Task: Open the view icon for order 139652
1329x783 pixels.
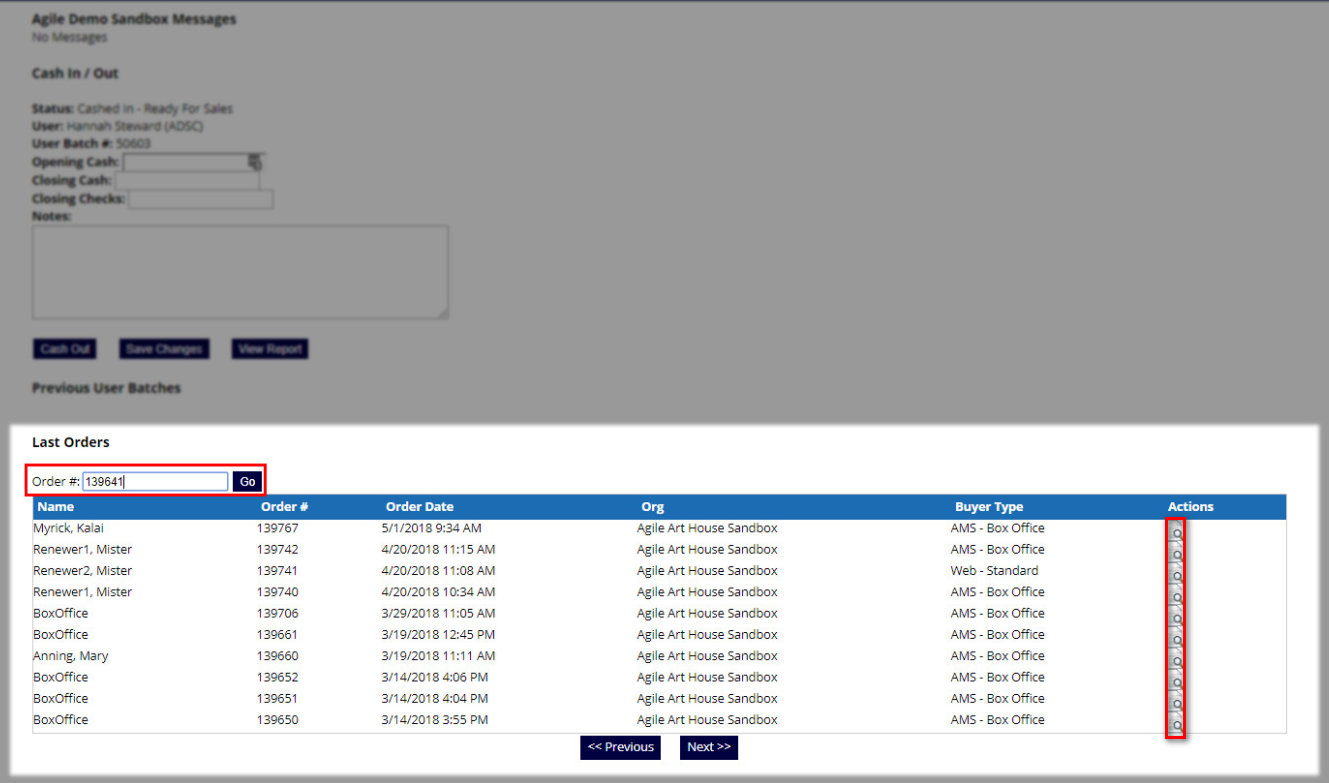Action: pos(1176,681)
